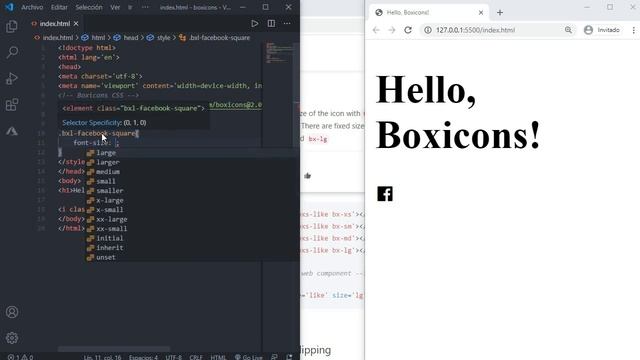
Task: Run the file with the play button
Action: click(255, 24)
